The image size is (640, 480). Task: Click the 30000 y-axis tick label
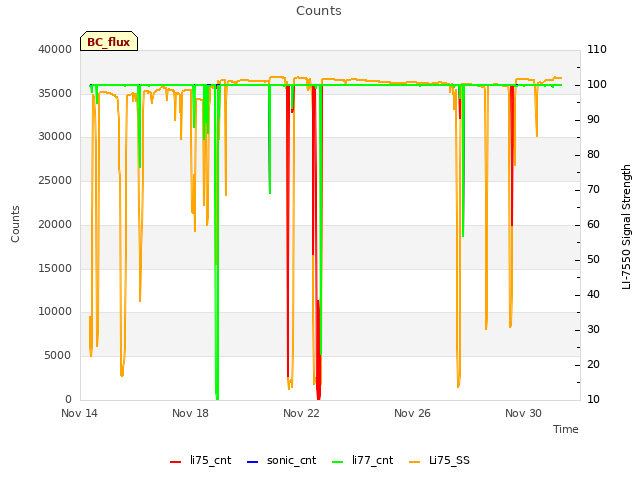55,137
